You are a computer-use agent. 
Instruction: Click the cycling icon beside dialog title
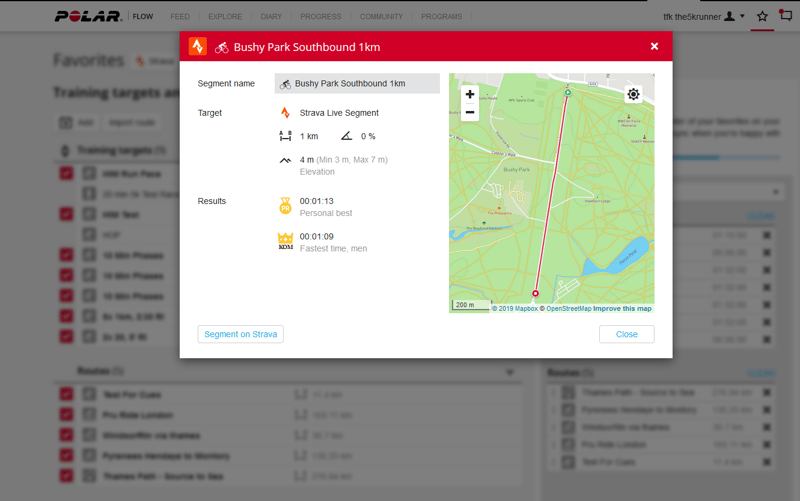(x=221, y=47)
